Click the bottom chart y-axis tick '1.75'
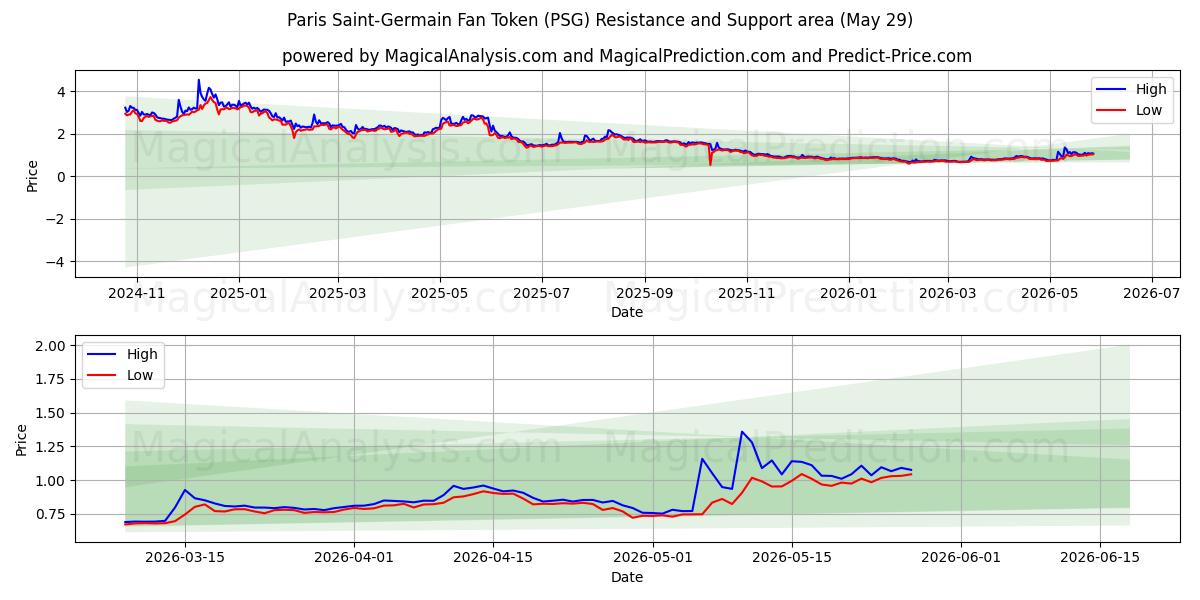This screenshot has height=600, width=1200. point(52,380)
